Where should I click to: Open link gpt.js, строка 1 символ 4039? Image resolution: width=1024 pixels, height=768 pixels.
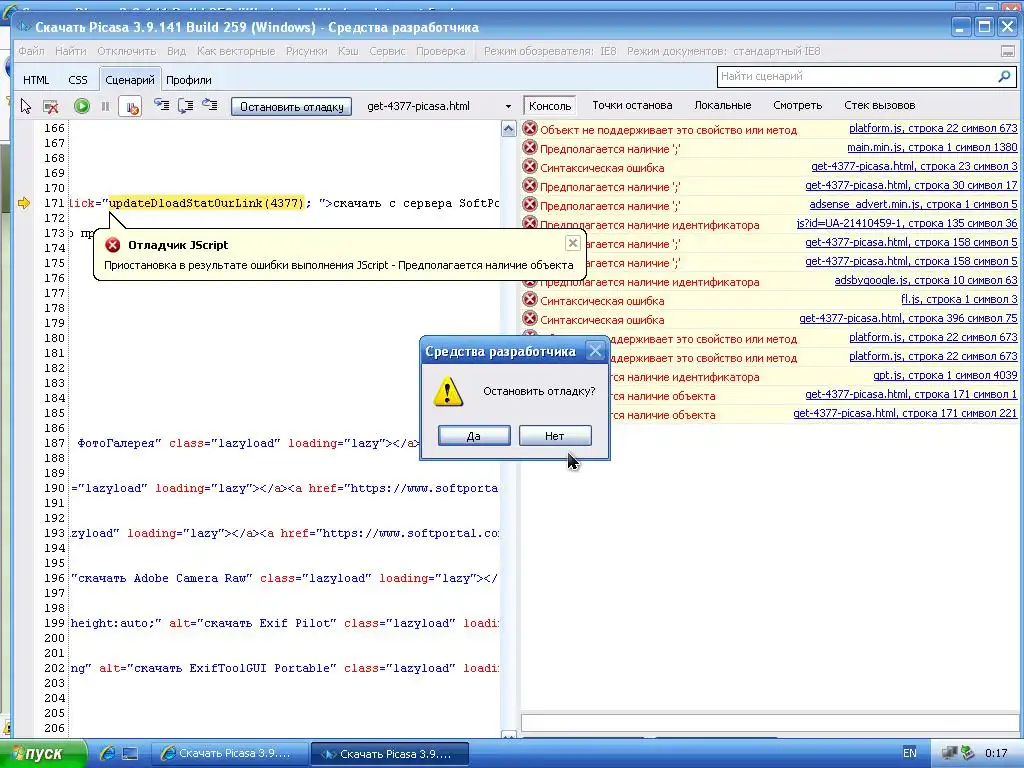click(945, 376)
